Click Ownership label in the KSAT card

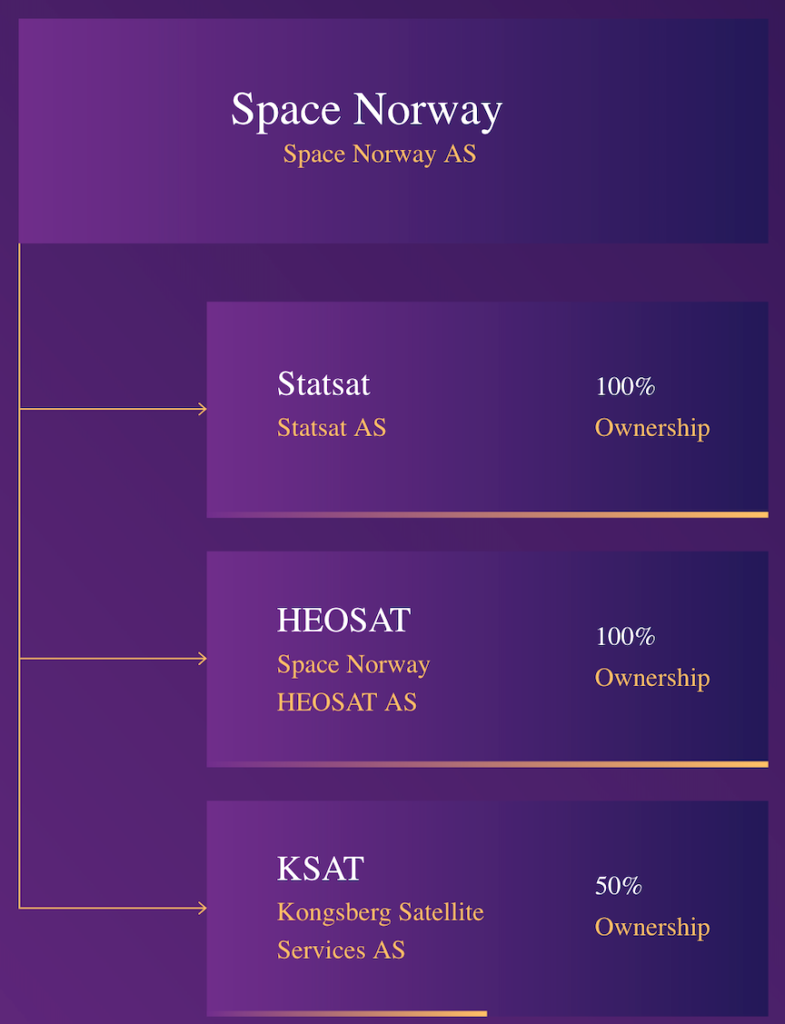pos(652,927)
